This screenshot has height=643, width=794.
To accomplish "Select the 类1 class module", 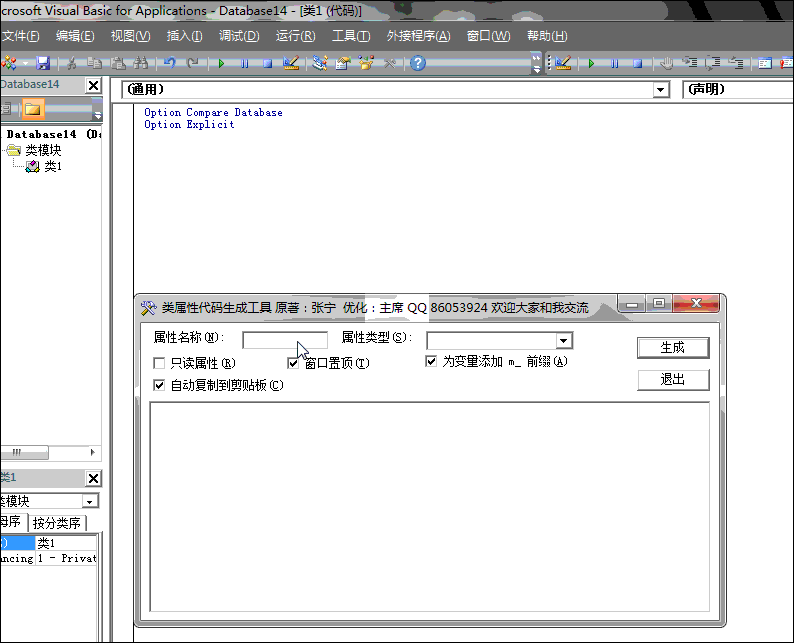I will click(x=53, y=166).
